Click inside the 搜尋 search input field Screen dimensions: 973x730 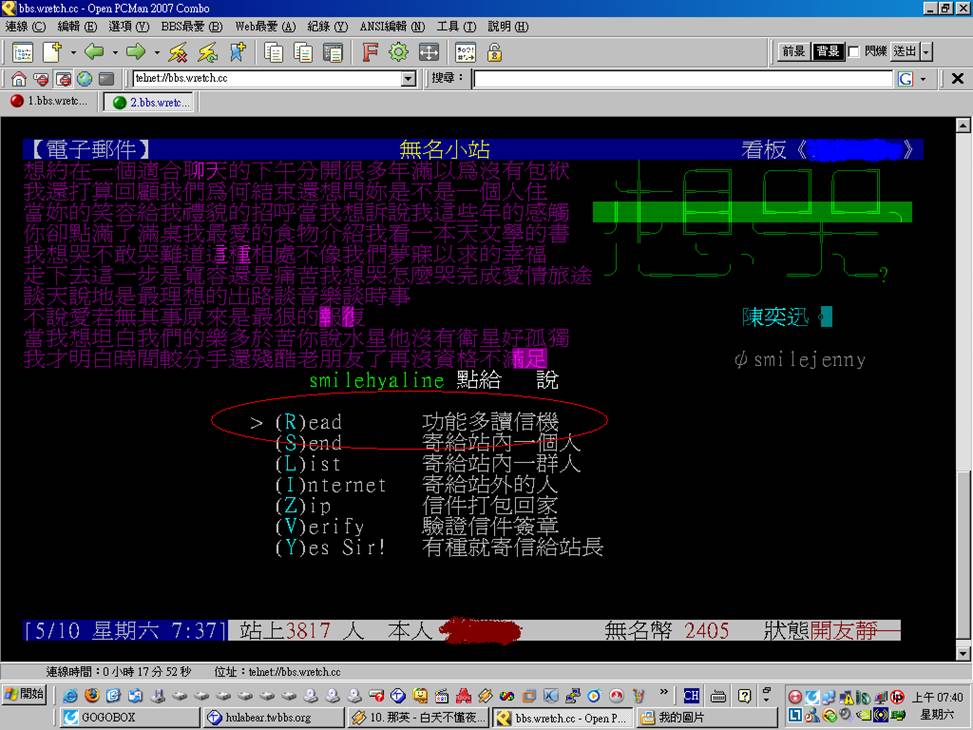click(682, 79)
